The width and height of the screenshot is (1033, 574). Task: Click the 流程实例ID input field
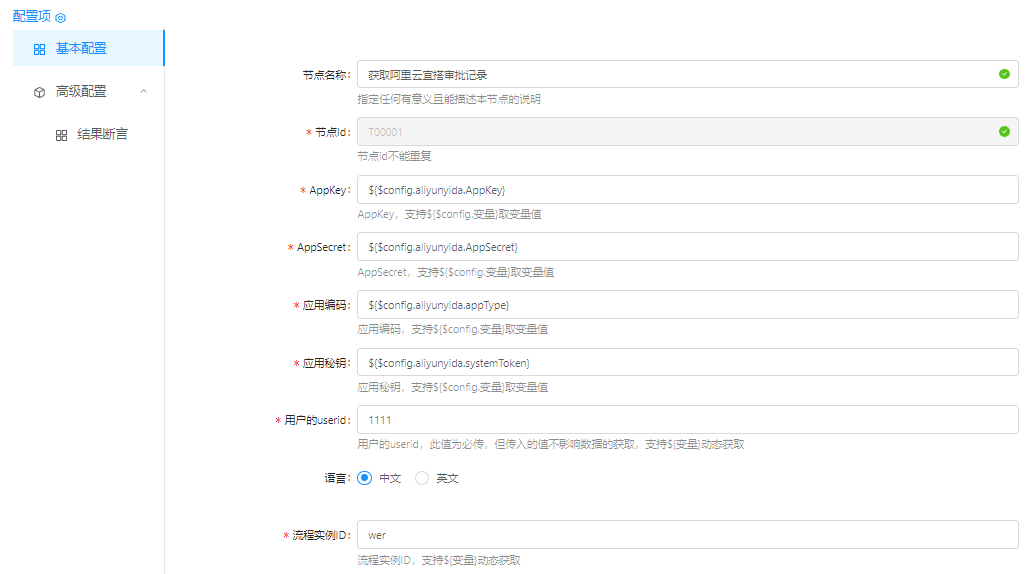686,535
